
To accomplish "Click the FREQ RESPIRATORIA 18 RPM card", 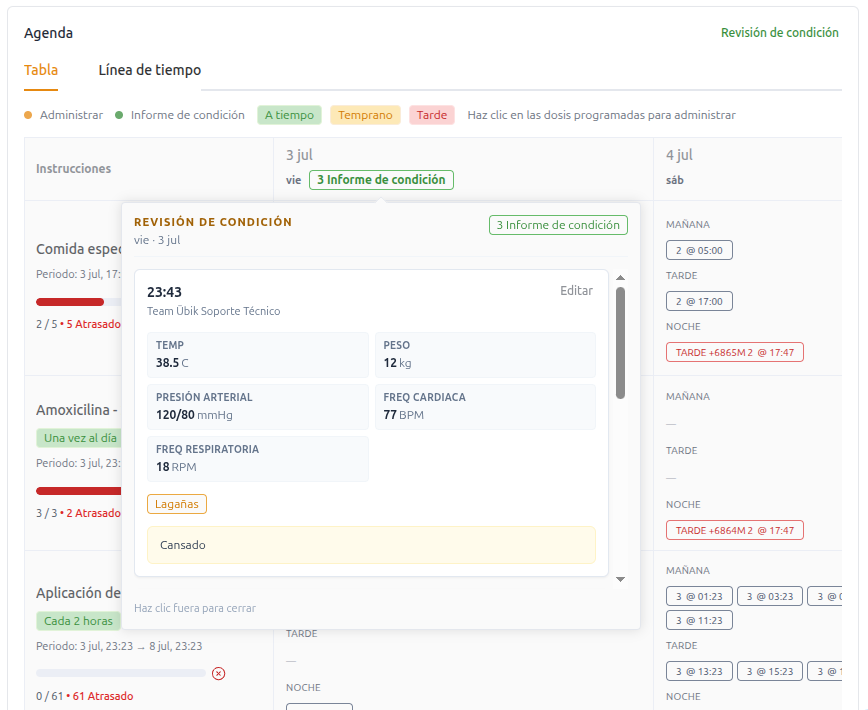I will (x=258, y=459).
